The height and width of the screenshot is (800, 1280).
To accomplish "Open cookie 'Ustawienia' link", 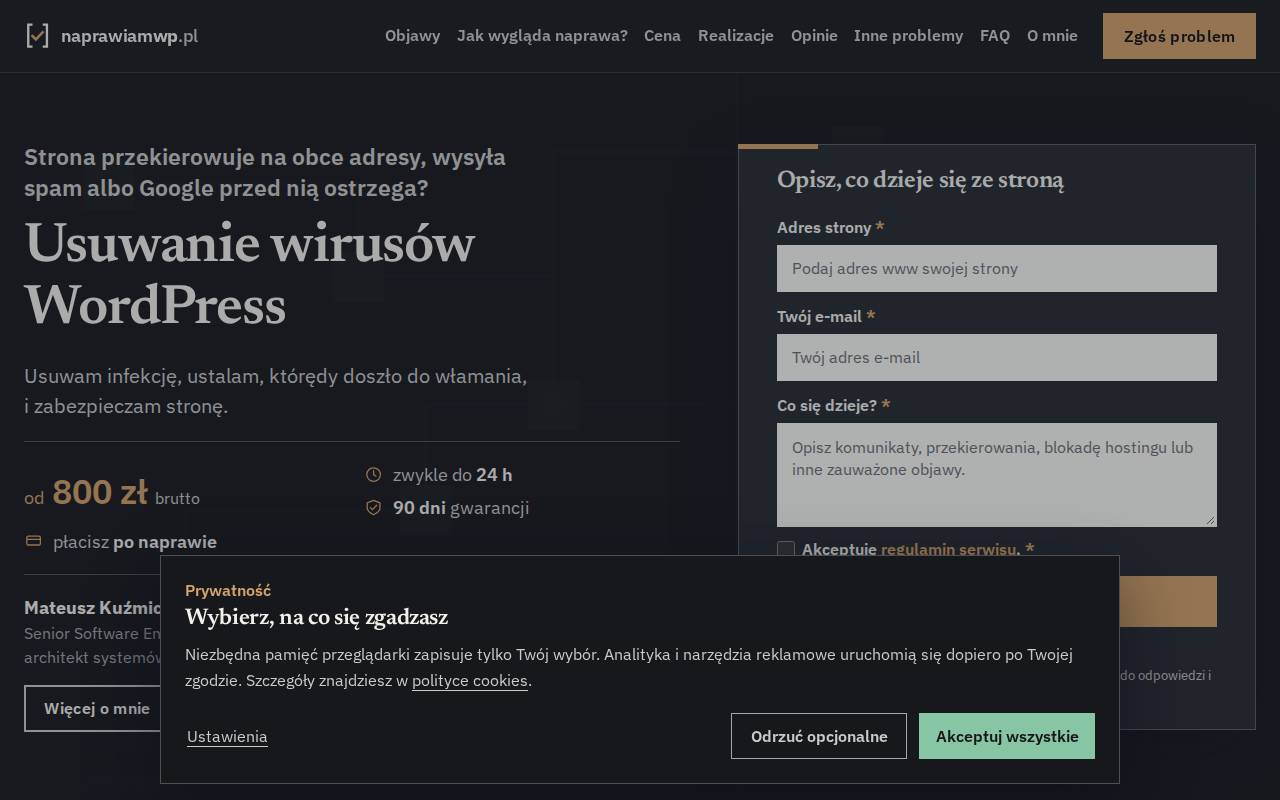I will 227,737.
